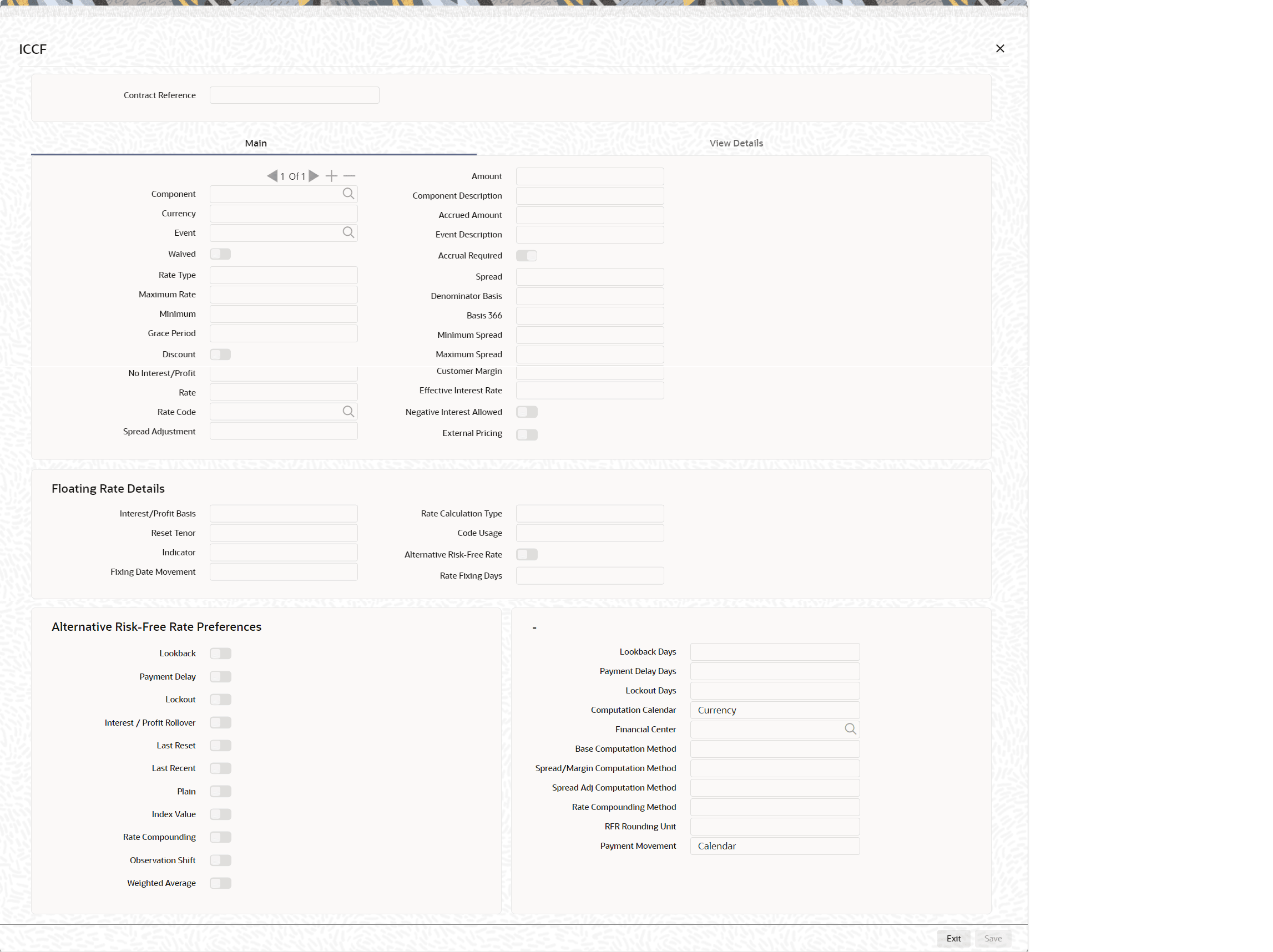Open the Rate Type dropdown field

pos(283,275)
